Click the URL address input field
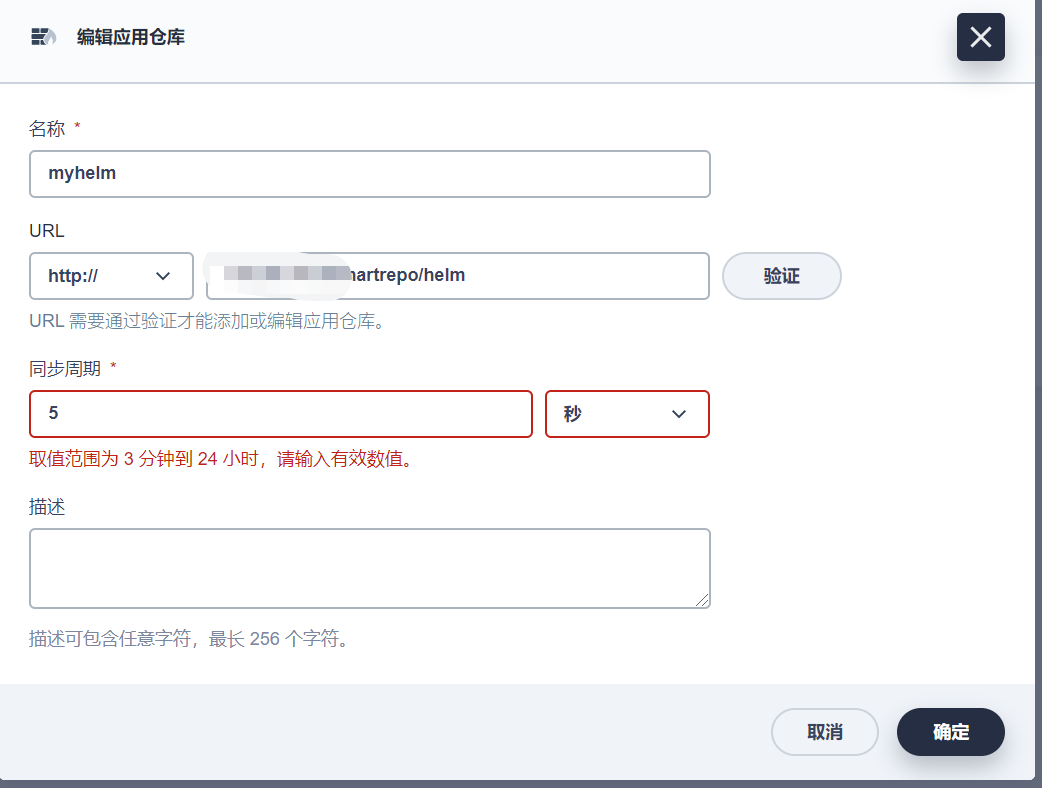This screenshot has height=788, width=1042. [x=457, y=276]
